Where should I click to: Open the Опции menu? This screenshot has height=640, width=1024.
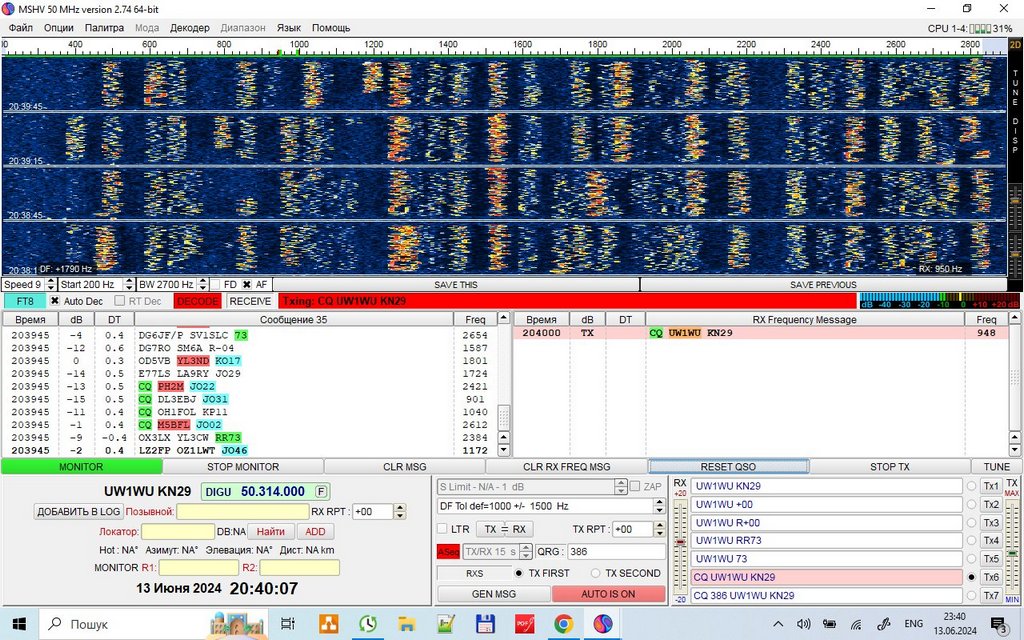58,27
